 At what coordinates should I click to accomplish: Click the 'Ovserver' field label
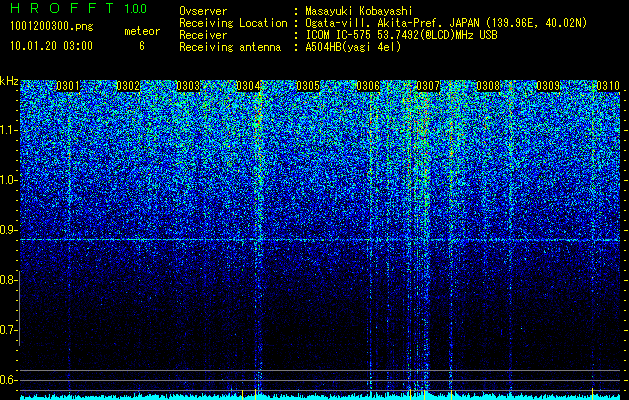pyautogui.click(x=203, y=11)
